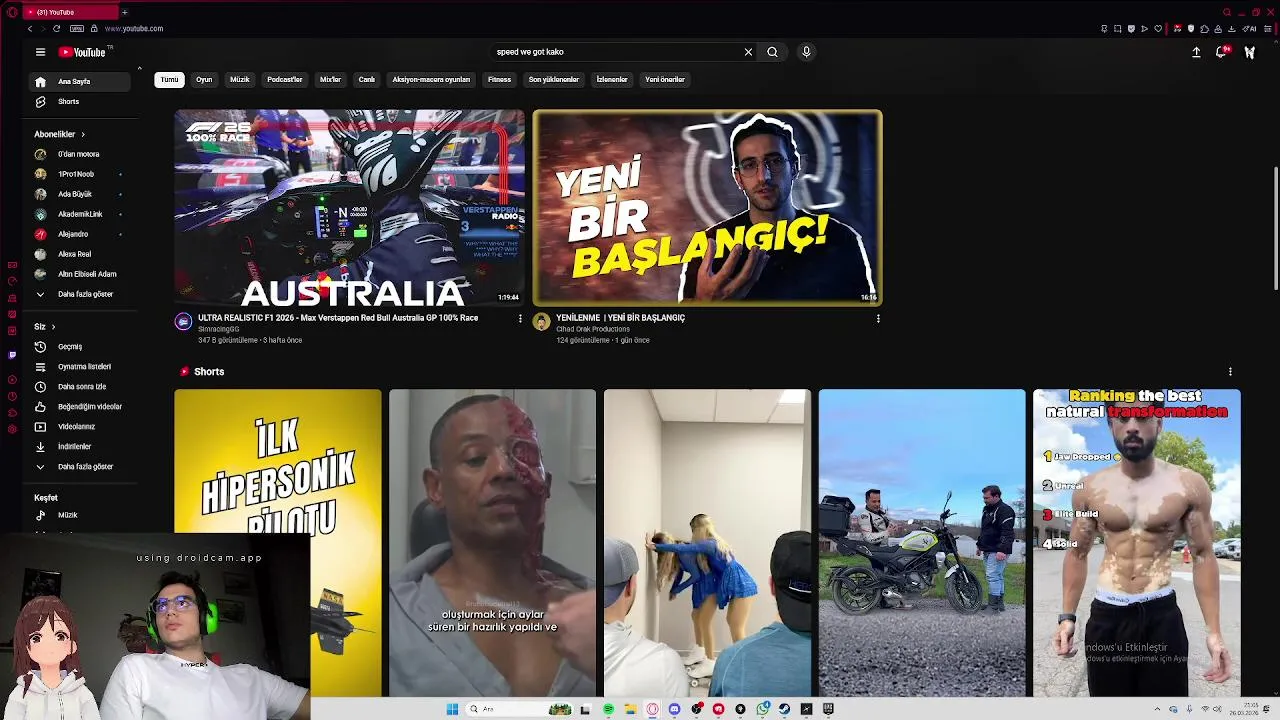Select the Podcast'ler filter chip

(x=285, y=80)
